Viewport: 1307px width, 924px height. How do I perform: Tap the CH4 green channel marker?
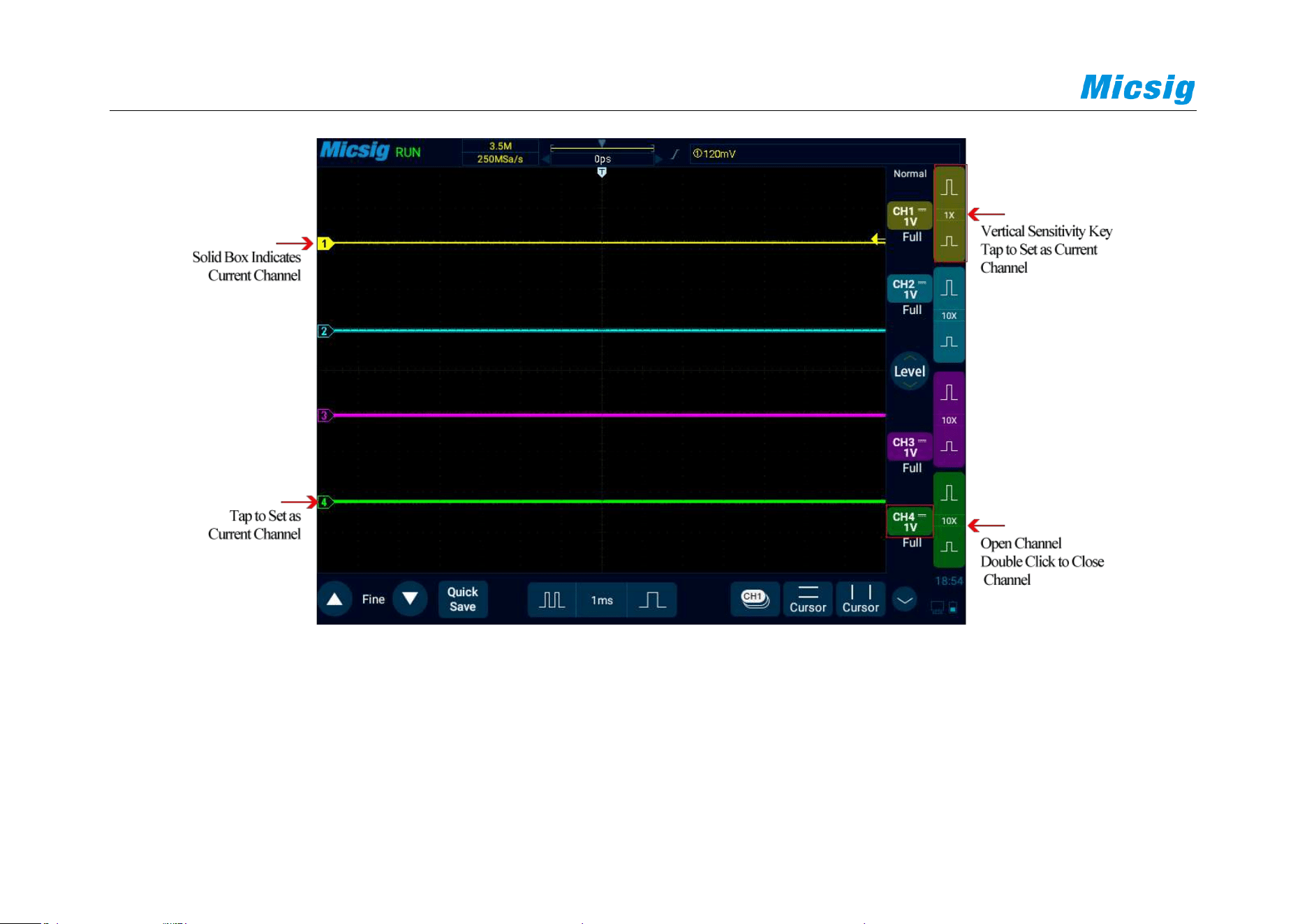coord(325,502)
